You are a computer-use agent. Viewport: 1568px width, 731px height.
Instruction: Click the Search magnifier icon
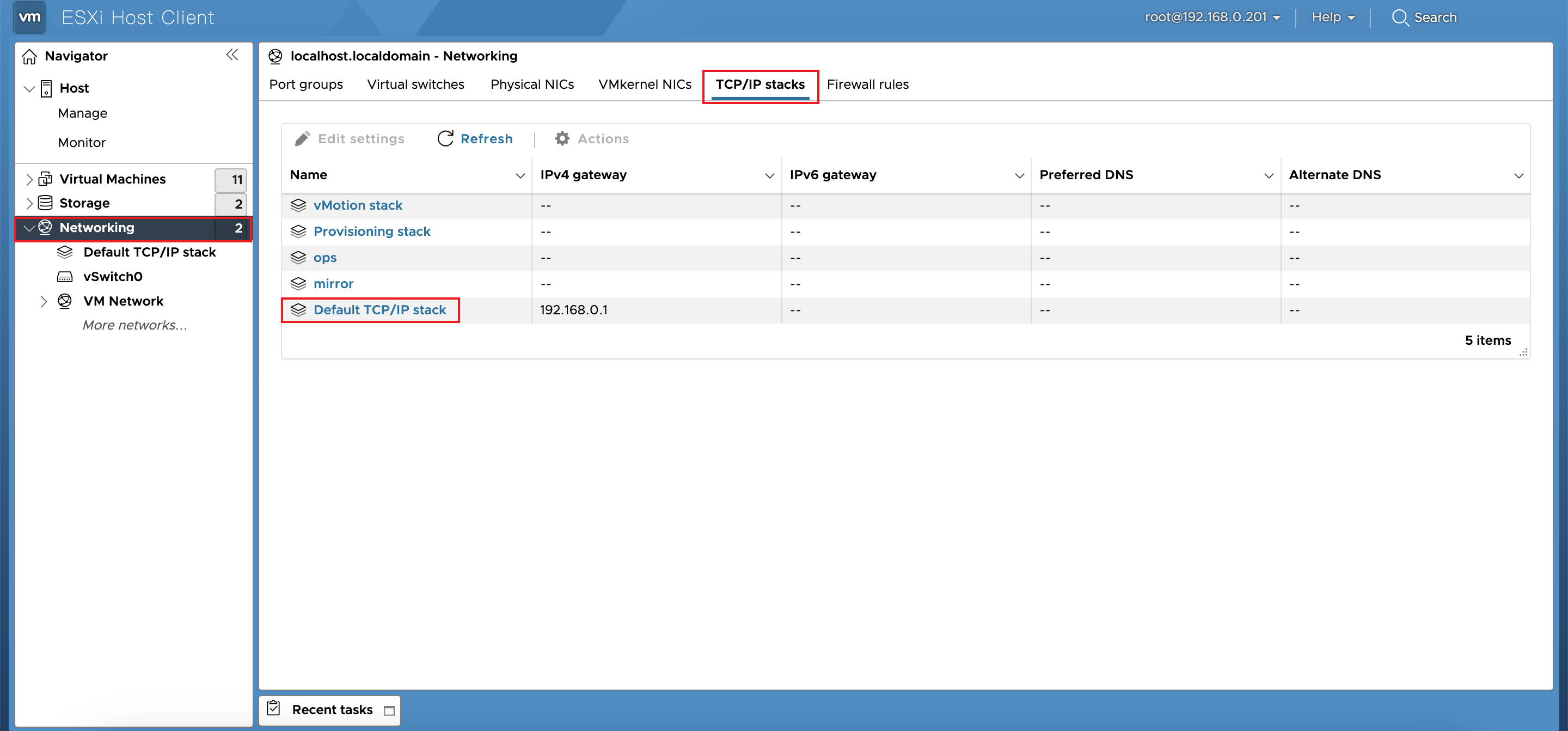tap(1401, 17)
